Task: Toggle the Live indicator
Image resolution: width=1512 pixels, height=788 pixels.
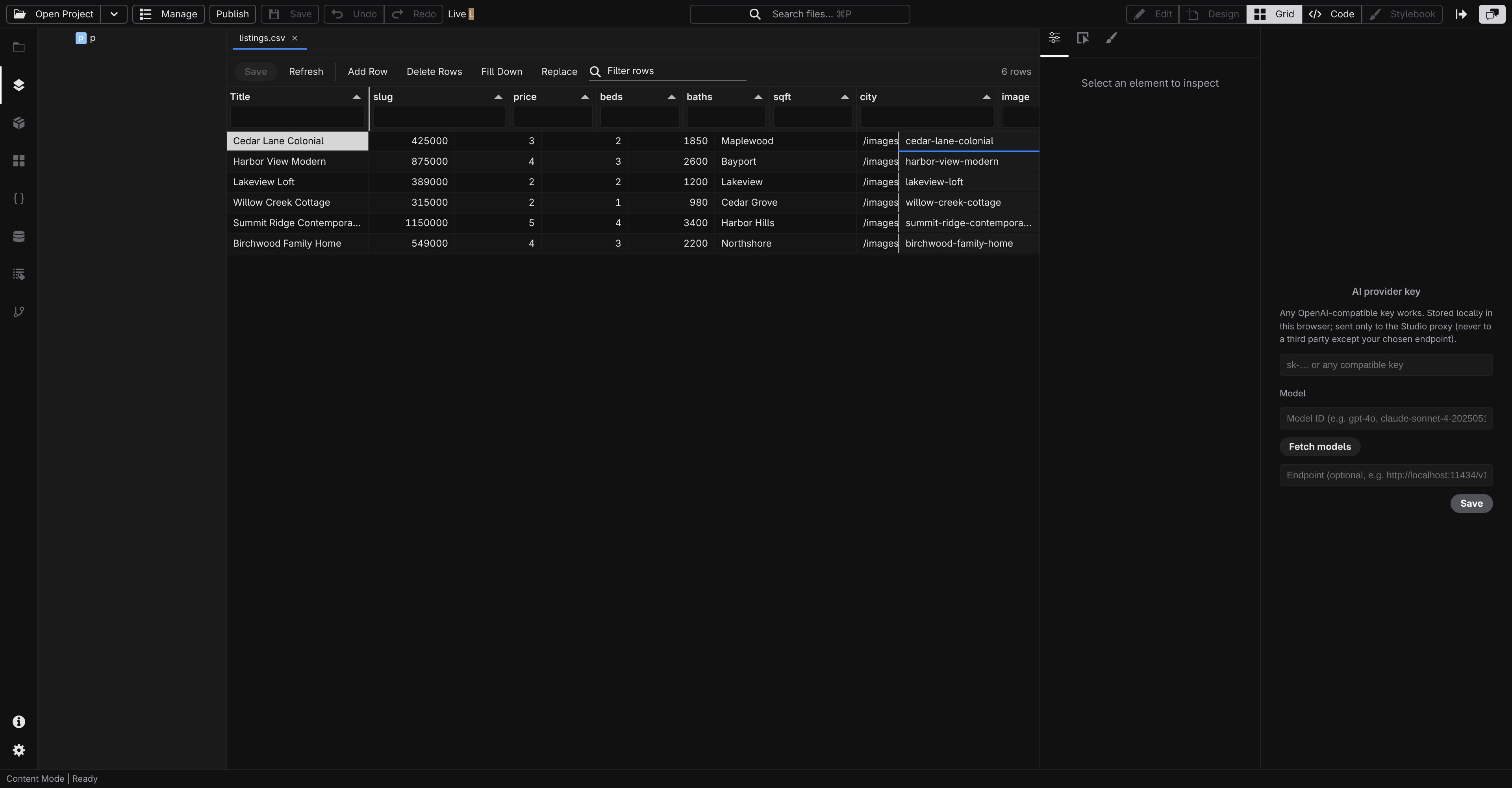Action: 461,14
